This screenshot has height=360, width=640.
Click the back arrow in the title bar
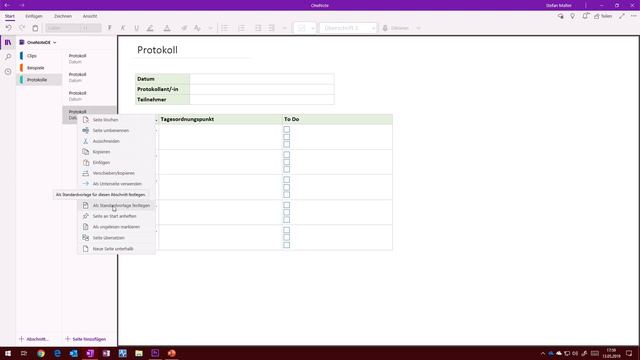pos(7,5)
